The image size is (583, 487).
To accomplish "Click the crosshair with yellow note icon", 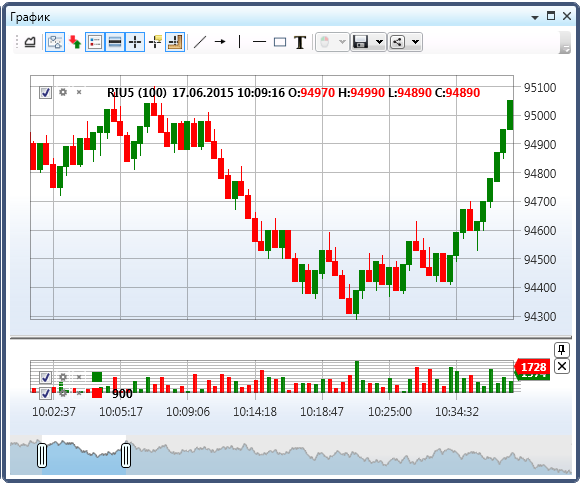I will pos(155,42).
